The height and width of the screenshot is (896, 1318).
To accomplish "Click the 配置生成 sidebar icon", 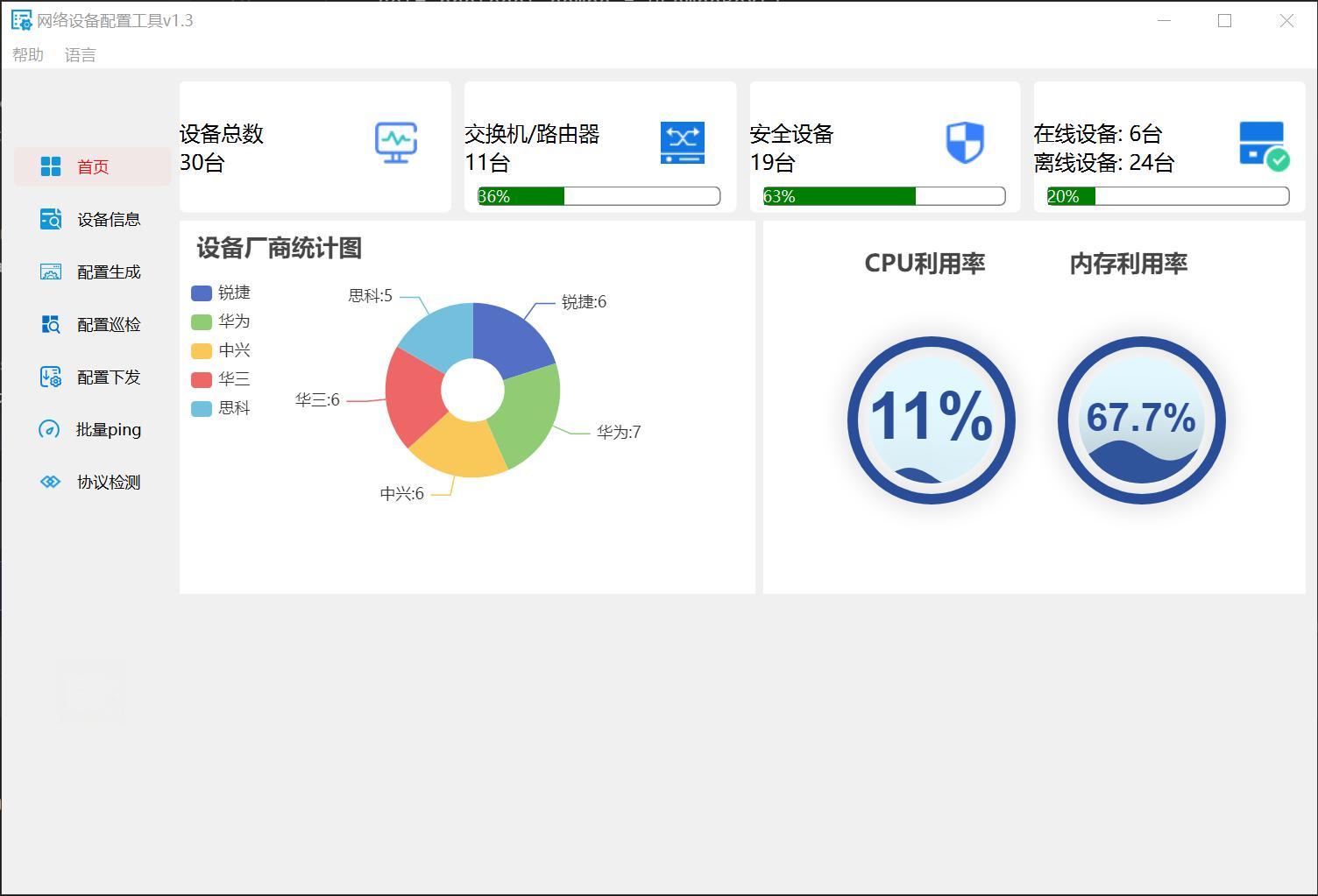I will click(x=51, y=272).
